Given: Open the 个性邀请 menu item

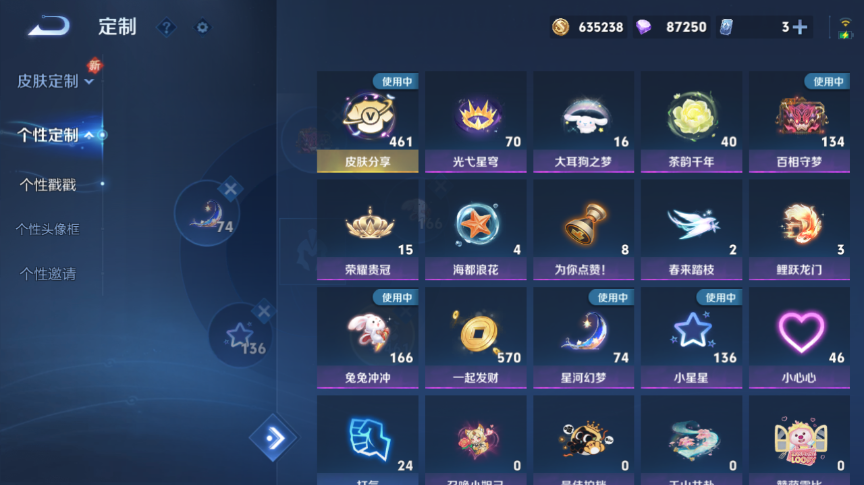Looking at the screenshot, I should [x=48, y=274].
